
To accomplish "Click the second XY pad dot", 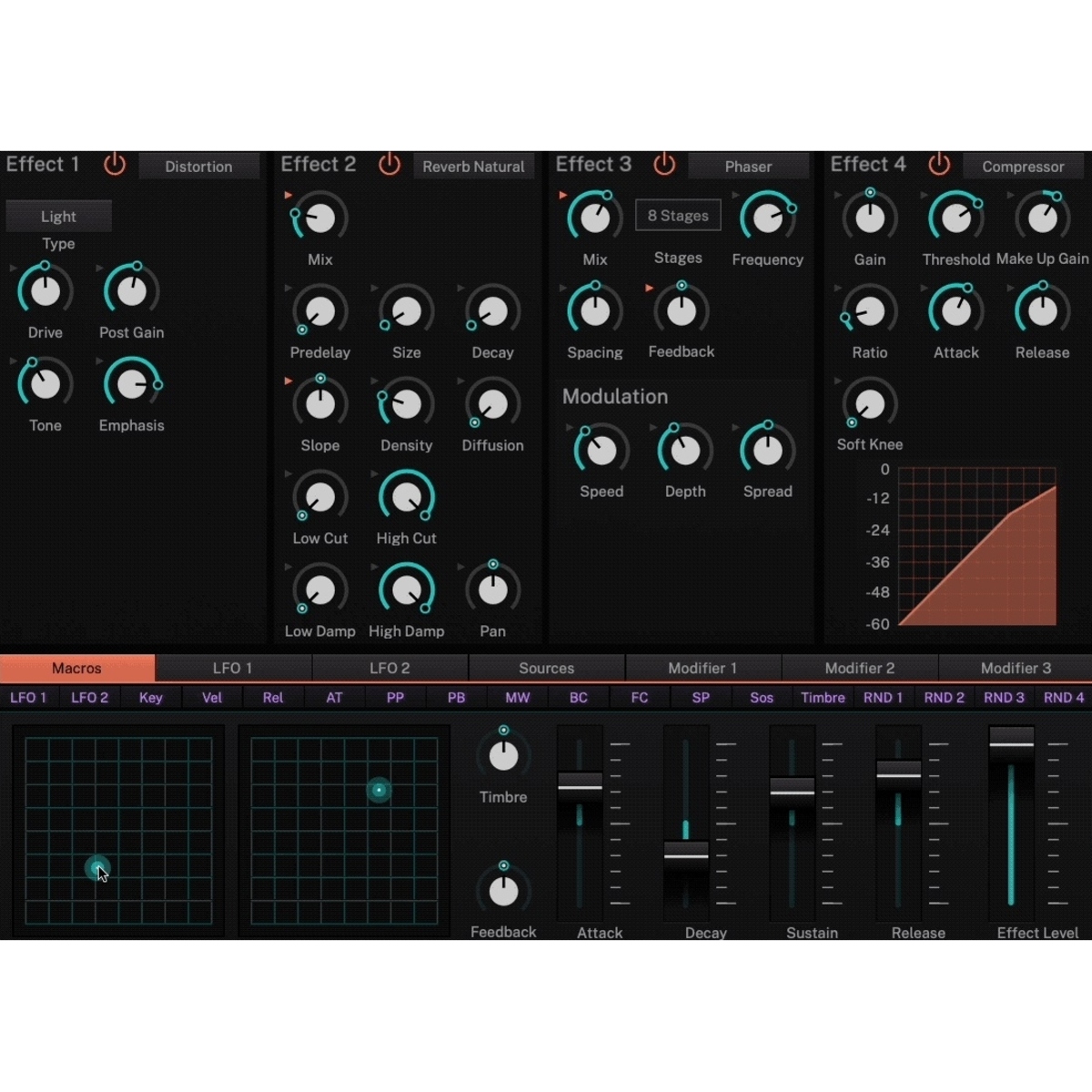I will pyautogui.click(x=379, y=790).
